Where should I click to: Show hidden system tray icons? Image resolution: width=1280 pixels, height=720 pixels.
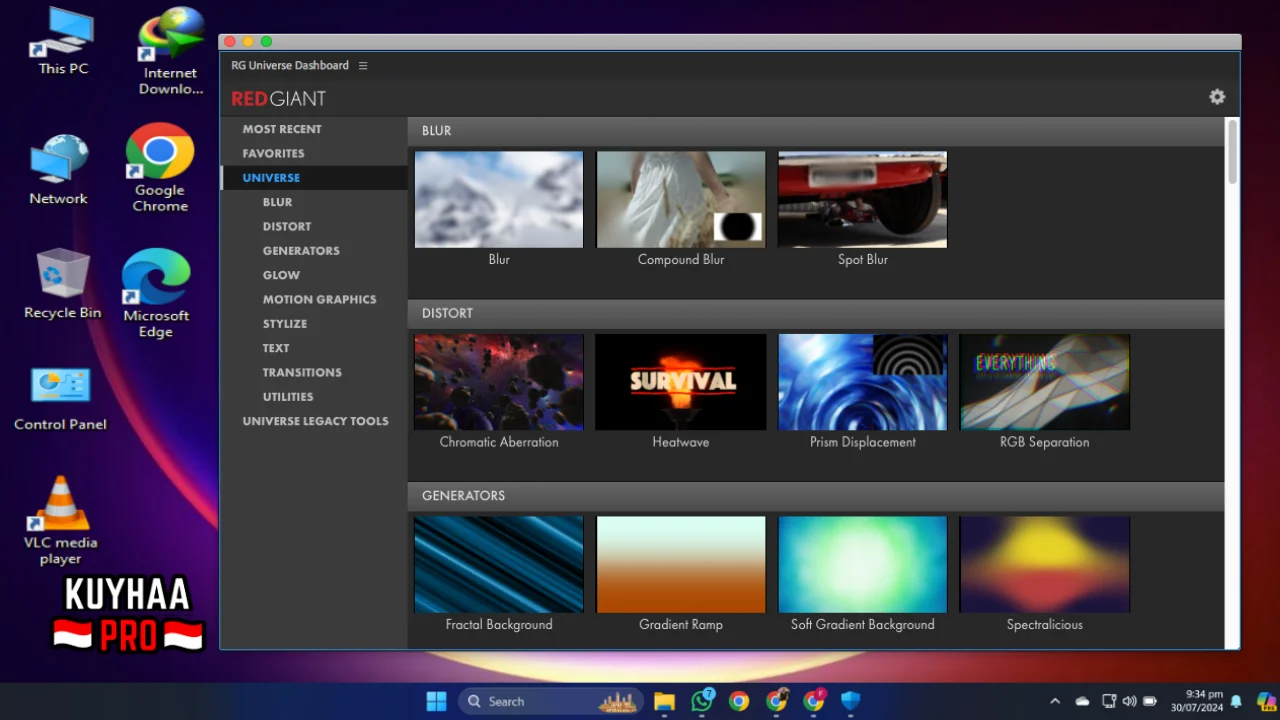click(1054, 701)
